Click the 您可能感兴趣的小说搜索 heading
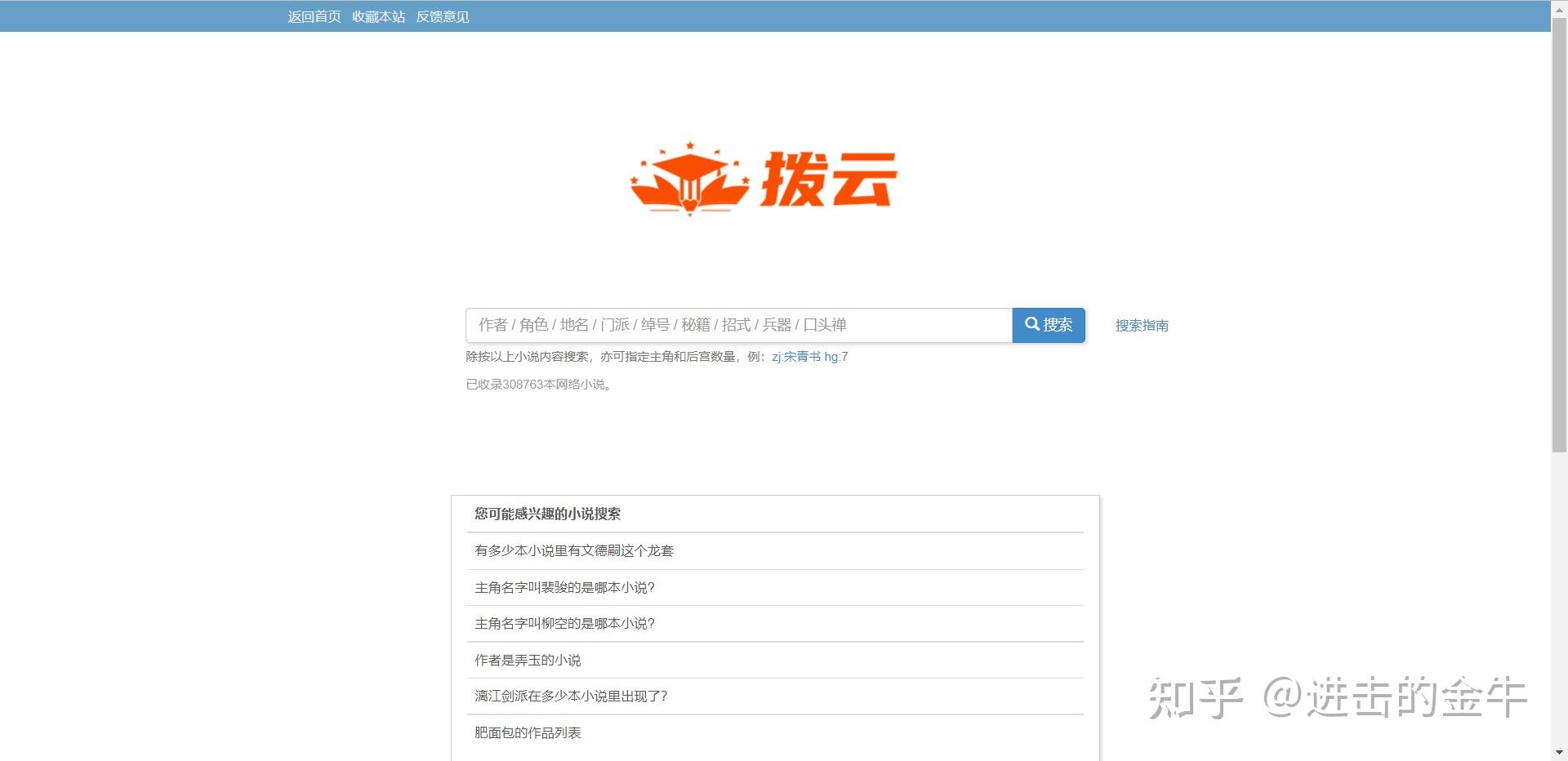Screen dimensions: 1568x761 (x=547, y=514)
